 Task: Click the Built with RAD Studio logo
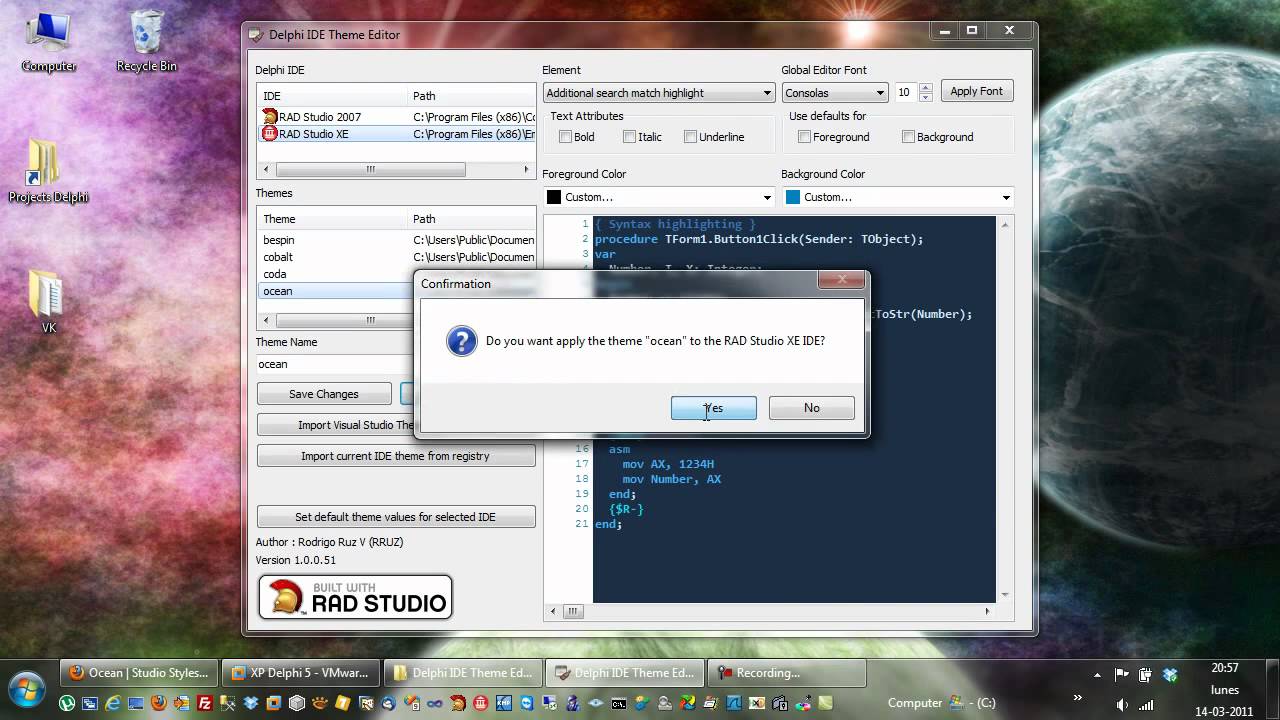coord(355,597)
